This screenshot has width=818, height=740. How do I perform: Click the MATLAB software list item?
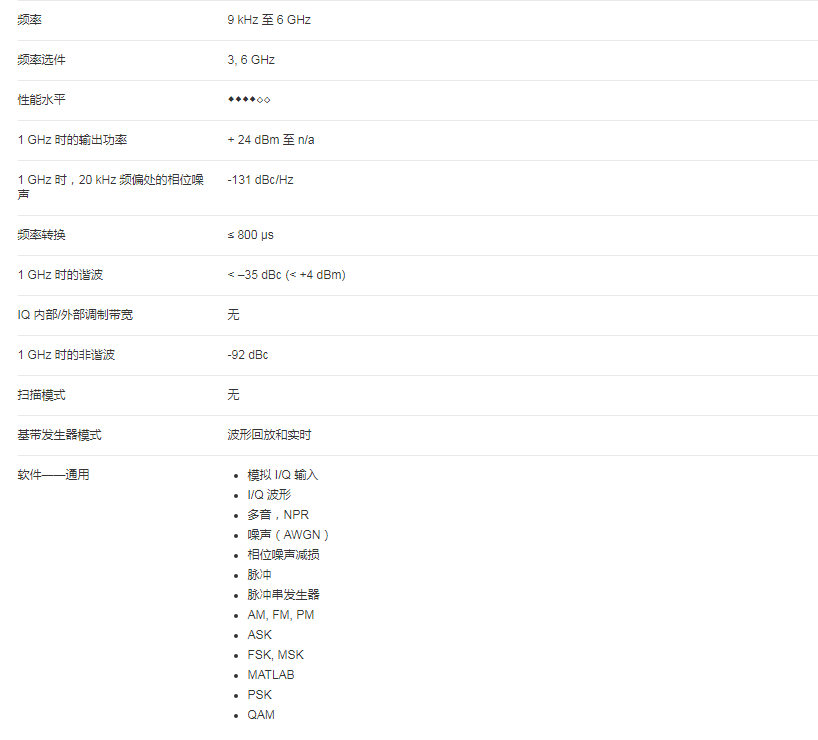[x=271, y=675]
